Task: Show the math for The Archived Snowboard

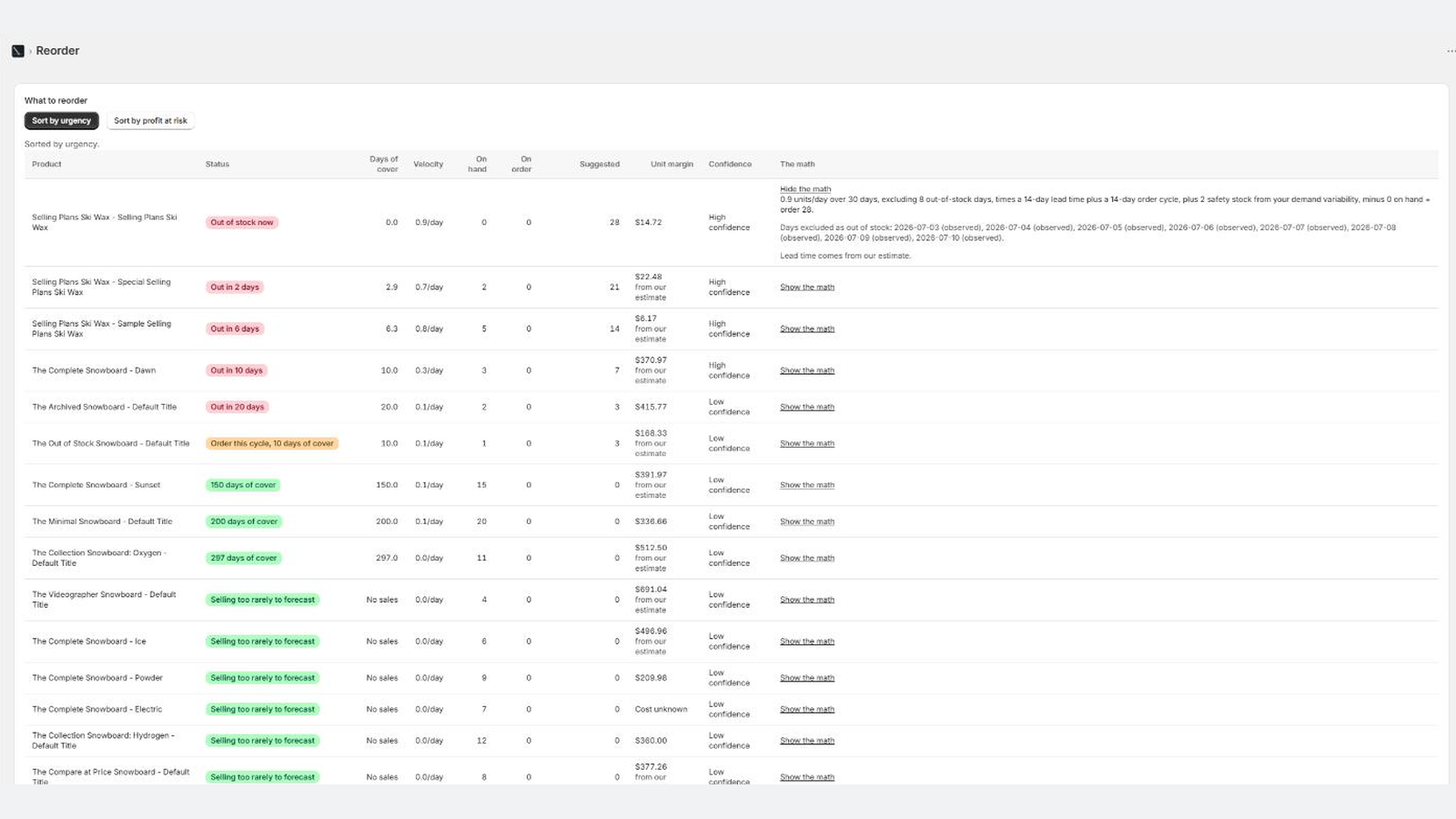Action: [x=807, y=408]
